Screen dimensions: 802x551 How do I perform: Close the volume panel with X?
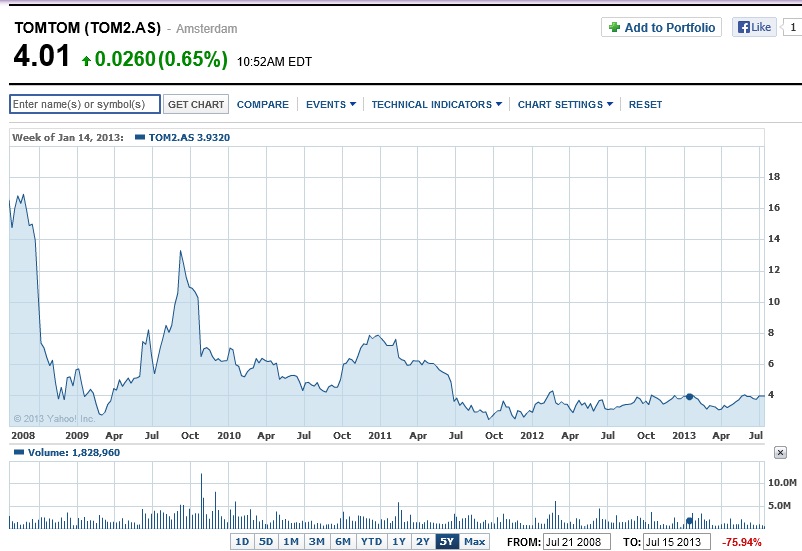click(780, 452)
